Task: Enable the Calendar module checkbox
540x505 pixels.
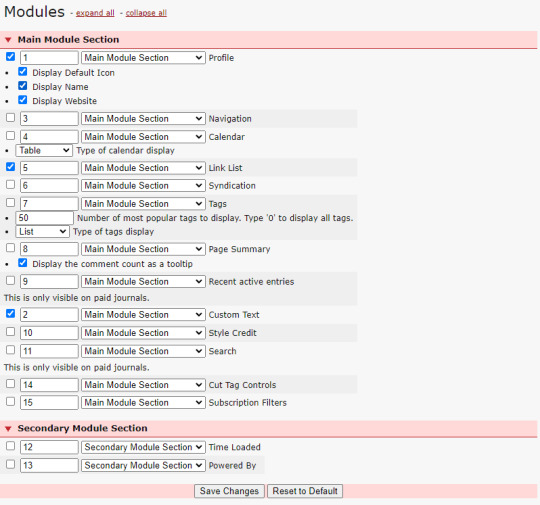Action: coord(11,136)
